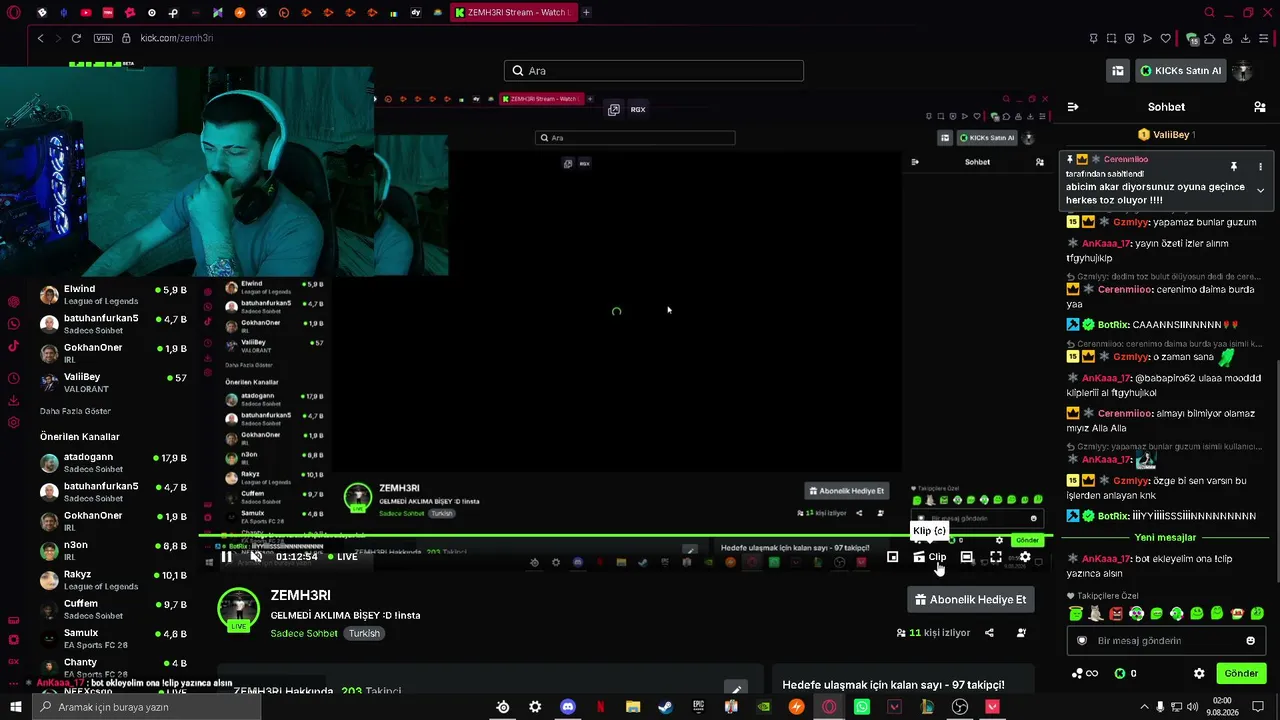
Task: Open the Sadece Sohbet category link
Action: click(304, 634)
